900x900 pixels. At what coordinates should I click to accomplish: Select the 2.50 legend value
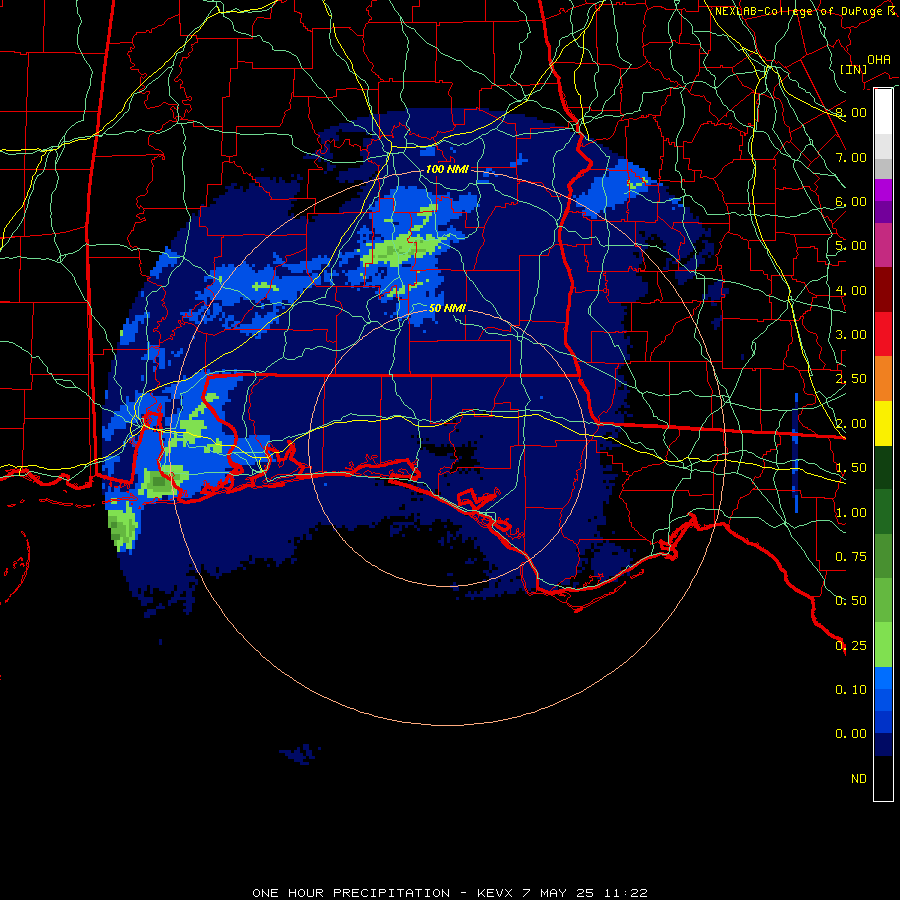[x=851, y=379]
